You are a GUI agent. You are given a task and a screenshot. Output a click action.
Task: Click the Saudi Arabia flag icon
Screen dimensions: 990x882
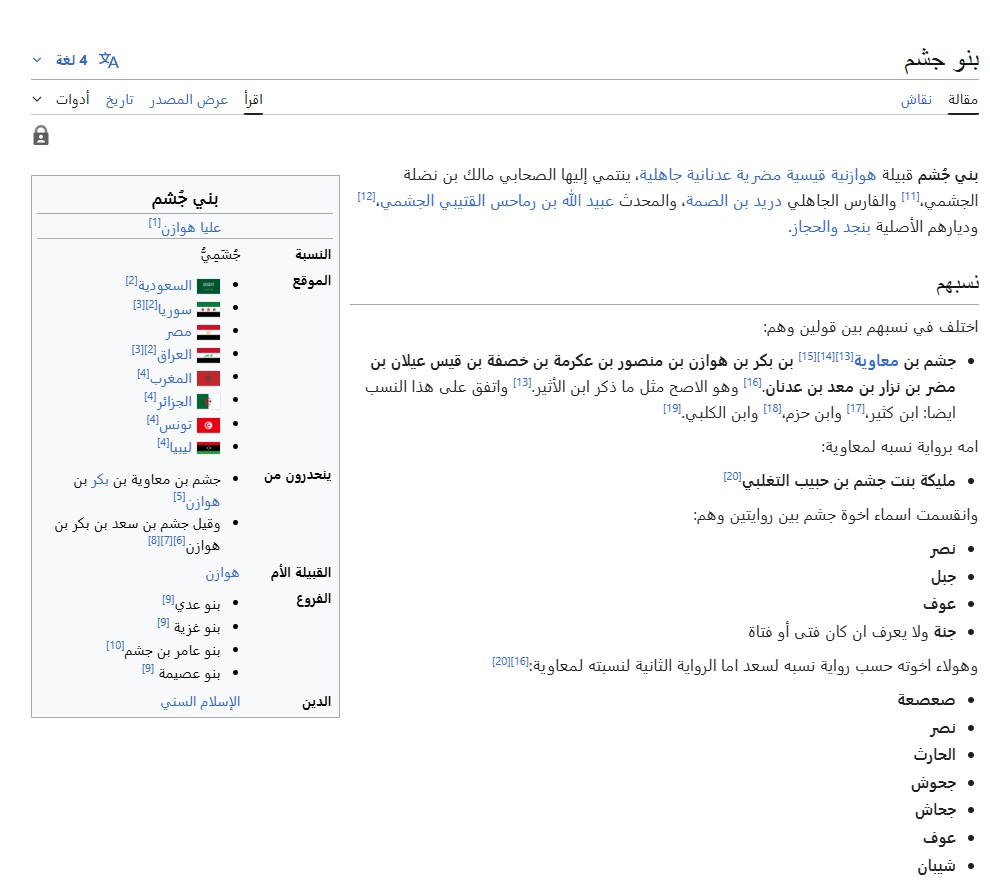[x=208, y=286]
